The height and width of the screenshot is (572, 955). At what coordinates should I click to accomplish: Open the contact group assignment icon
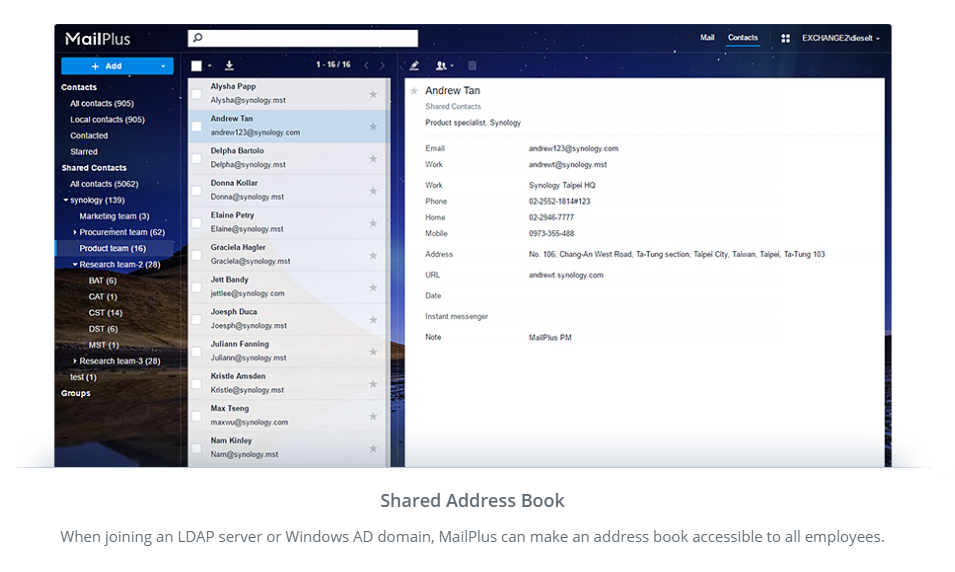(x=444, y=65)
